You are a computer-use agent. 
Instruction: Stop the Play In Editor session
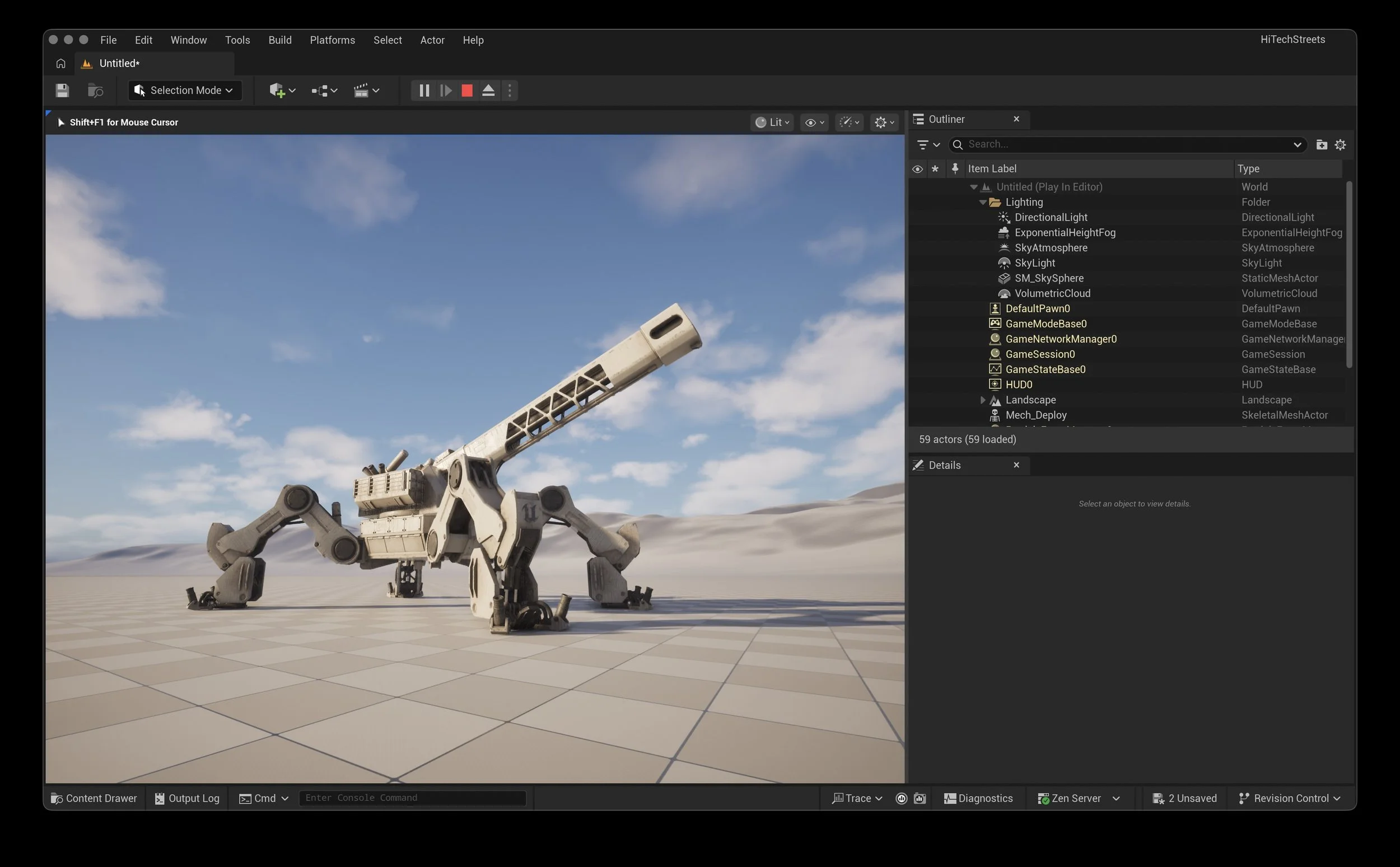pyautogui.click(x=466, y=90)
